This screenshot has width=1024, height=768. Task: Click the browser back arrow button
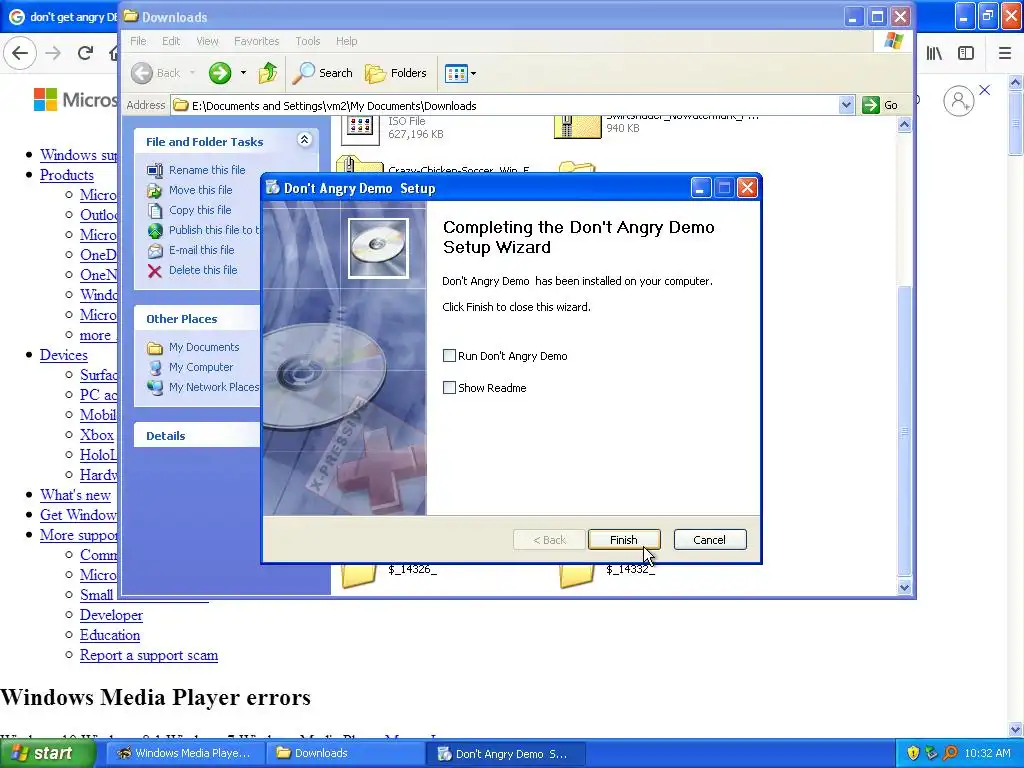pyautogui.click(x=20, y=53)
